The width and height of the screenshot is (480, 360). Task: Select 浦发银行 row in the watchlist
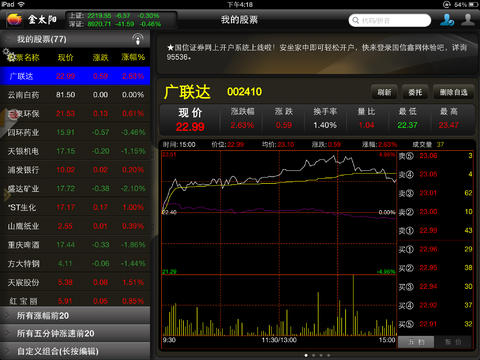tap(75, 170)
